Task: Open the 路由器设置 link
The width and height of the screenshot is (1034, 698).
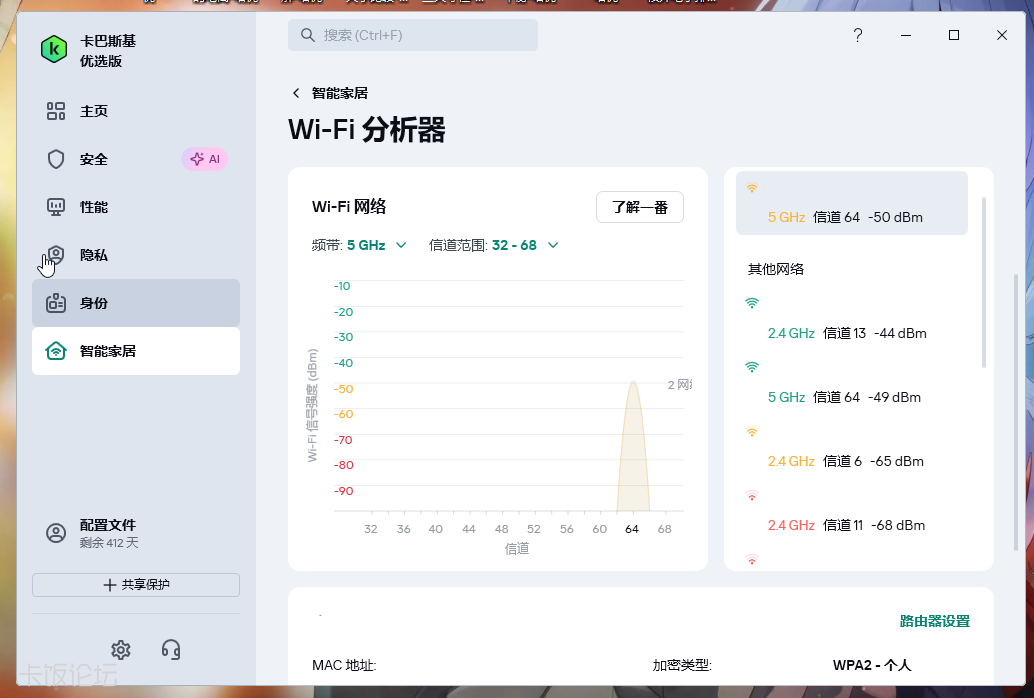Action: (x=934, y=621)
